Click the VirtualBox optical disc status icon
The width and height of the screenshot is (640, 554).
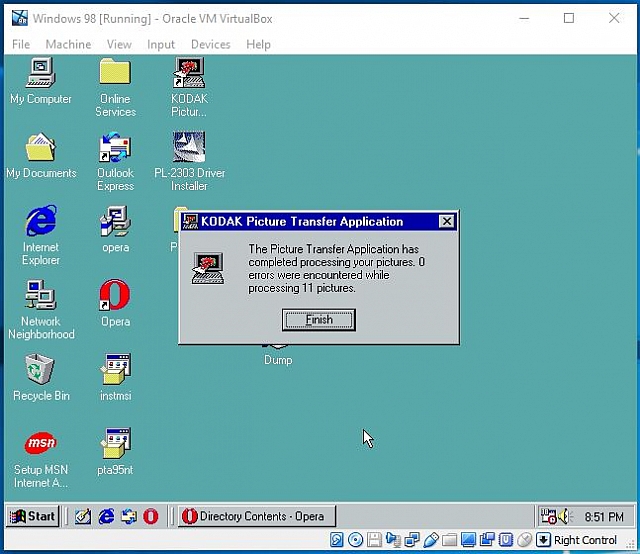point(356,540)
